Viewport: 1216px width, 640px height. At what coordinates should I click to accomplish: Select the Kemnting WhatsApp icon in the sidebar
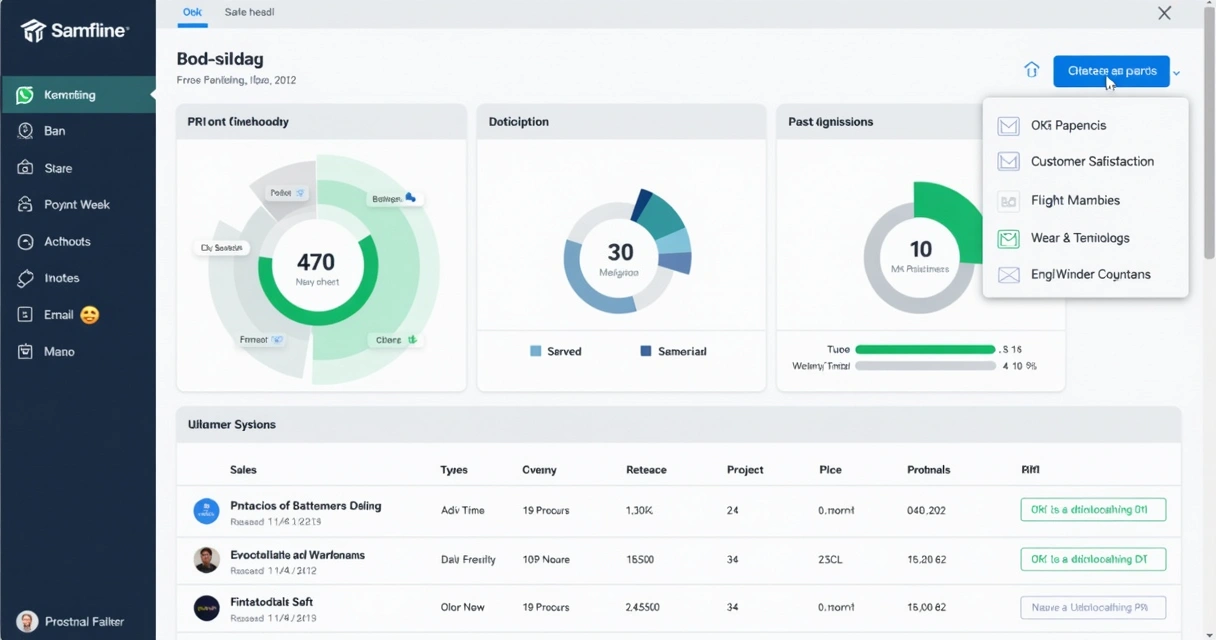(x=24, y=94)
